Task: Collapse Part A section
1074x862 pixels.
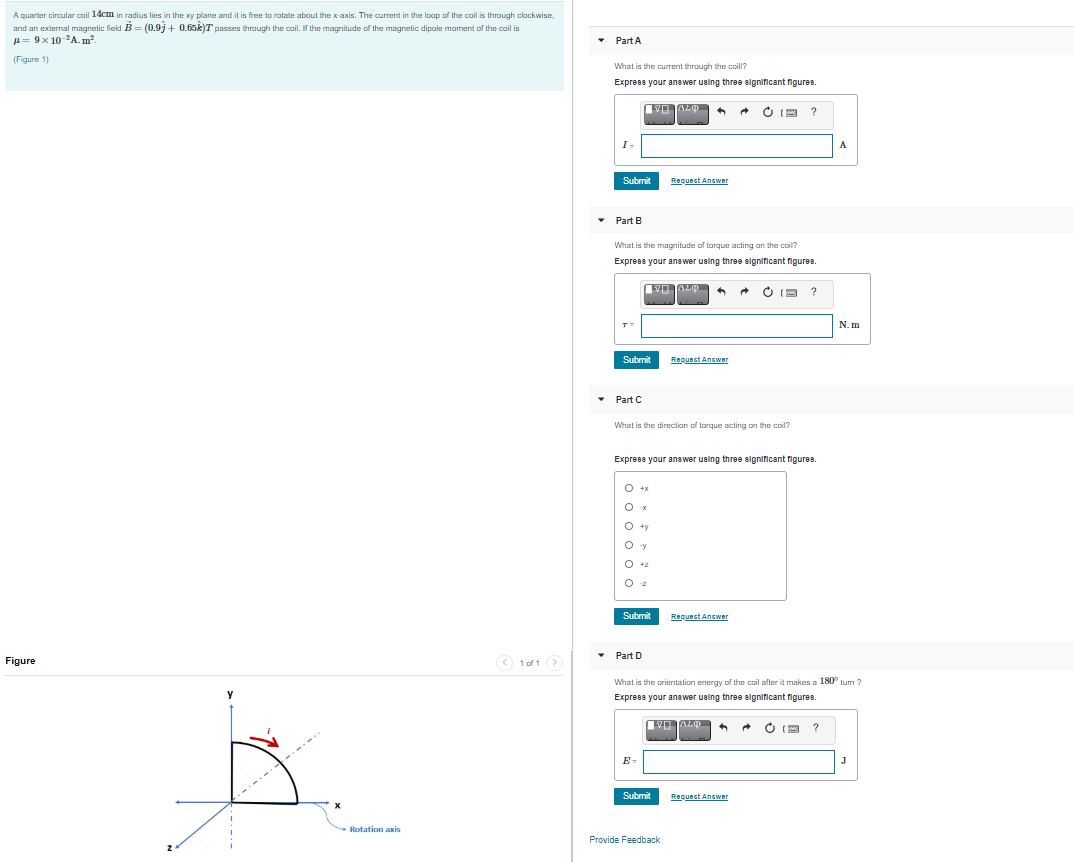Action: point(601,40)
